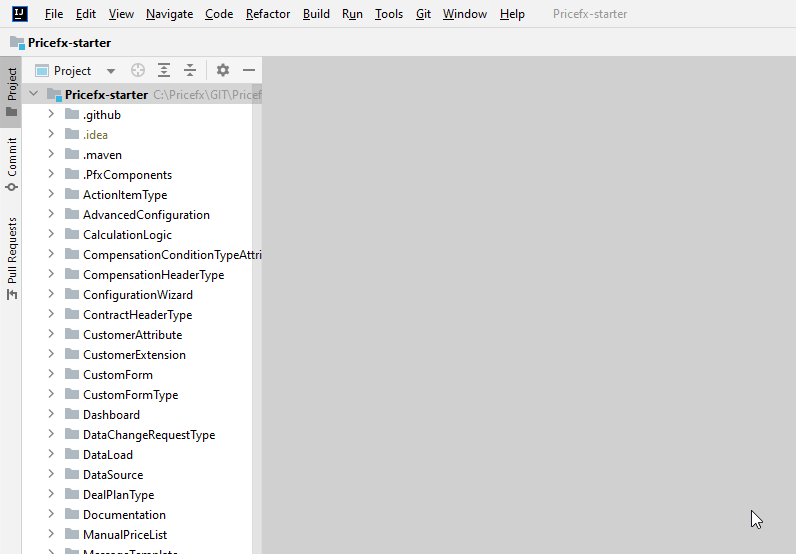
Task: Expand the AdvancedConfiguration folder
Action: 51,214
